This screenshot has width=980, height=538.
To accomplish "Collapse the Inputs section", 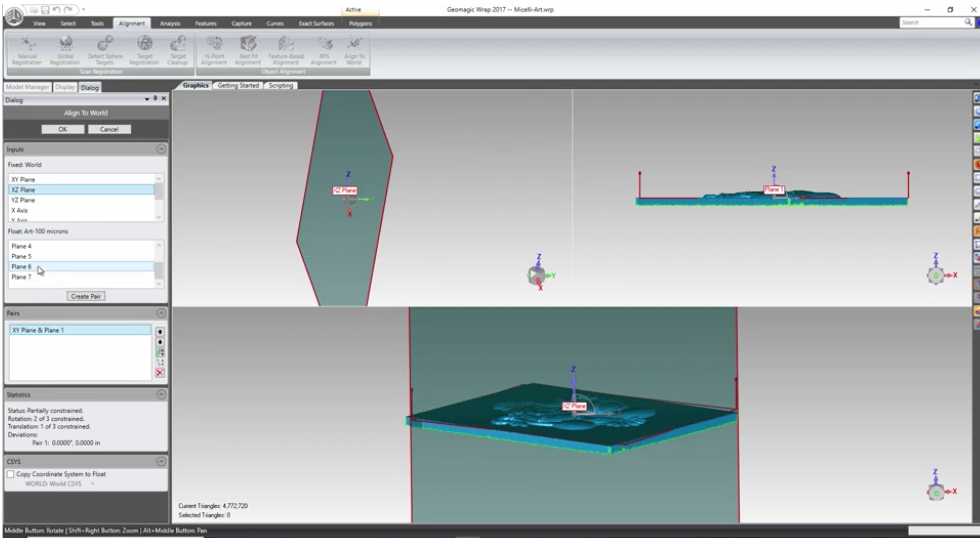I will (161, 149).
